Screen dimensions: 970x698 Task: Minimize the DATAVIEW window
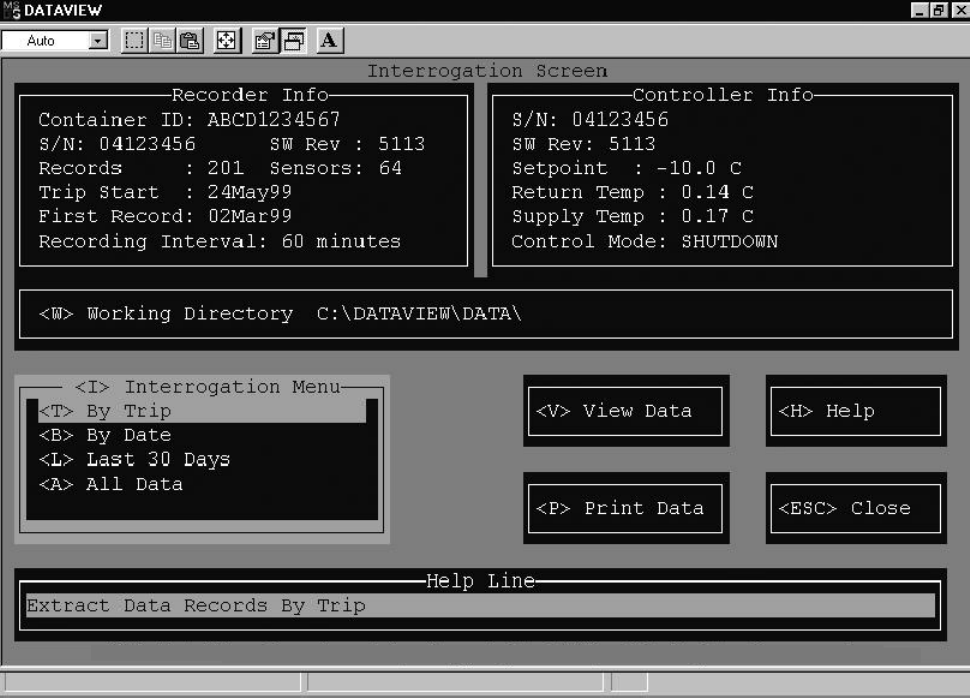pyautogui.click(x=920, y=10)
